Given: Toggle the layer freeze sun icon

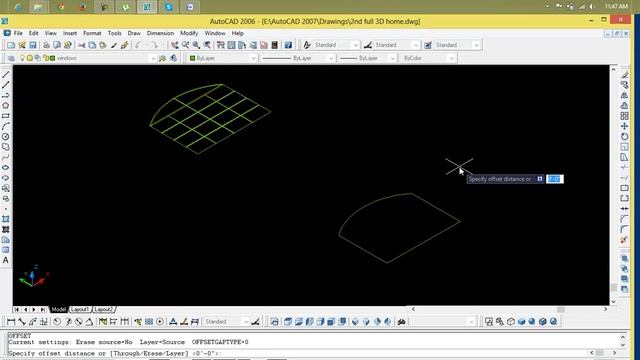Looking at the screenshot, I should [x=30, y=58].
